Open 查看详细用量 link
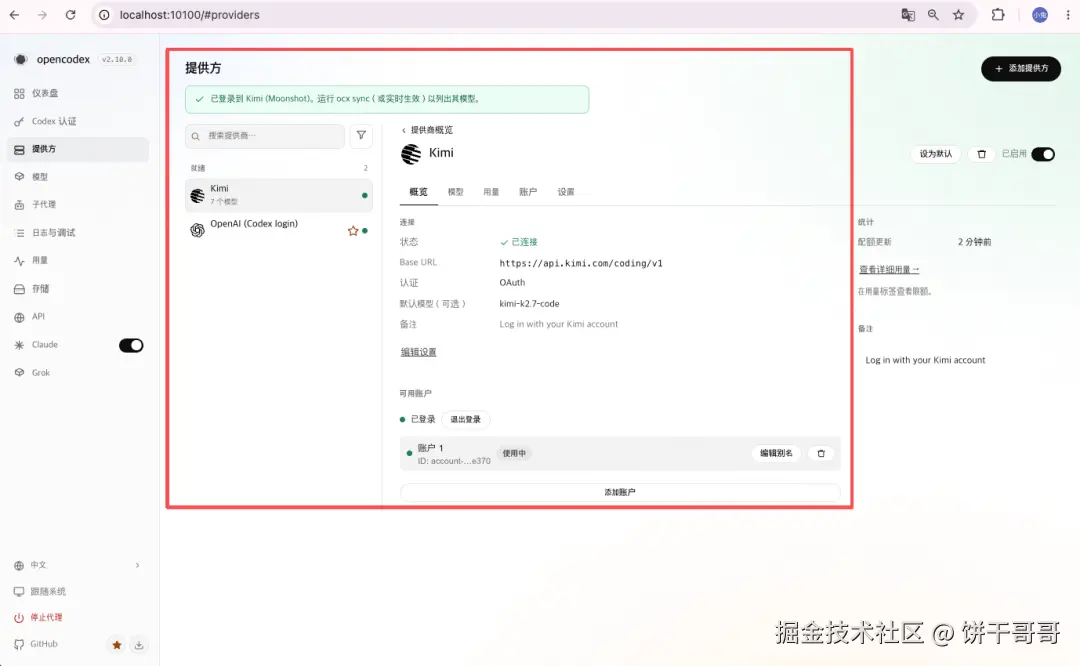 (889, 270)
